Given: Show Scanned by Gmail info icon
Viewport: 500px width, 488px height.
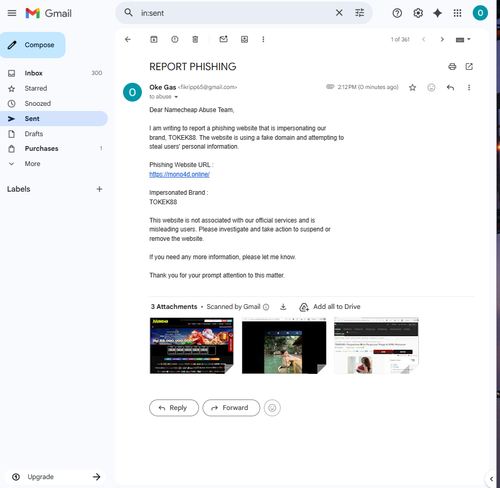Looking at the screenshot, I should click(x=266, y=307).
